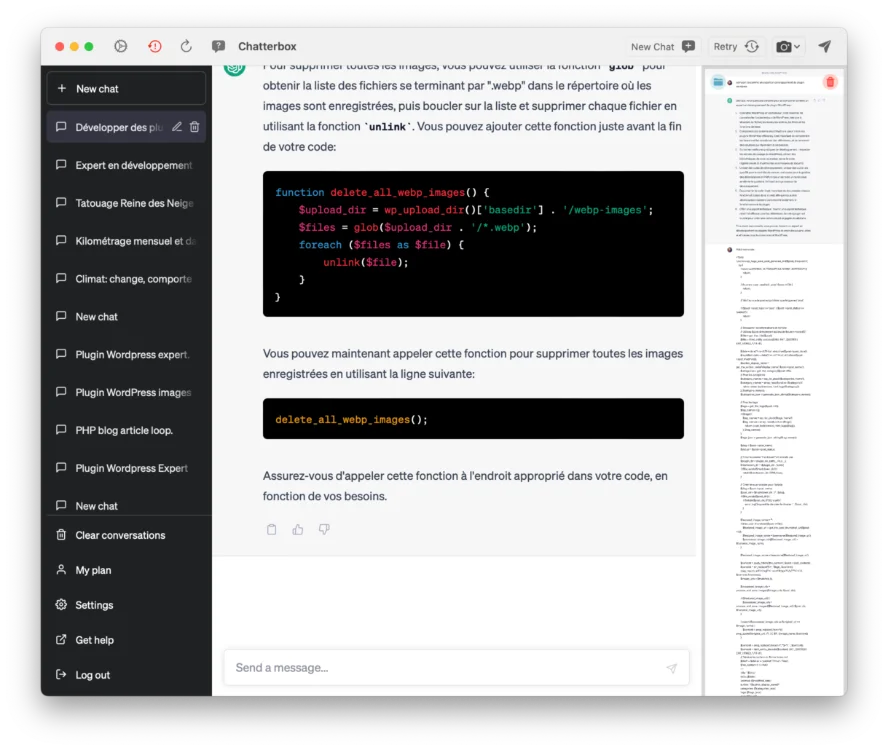Rename the 'Développer des plu' conversation
Screen dimensions: 888x750
coord(177,127)
